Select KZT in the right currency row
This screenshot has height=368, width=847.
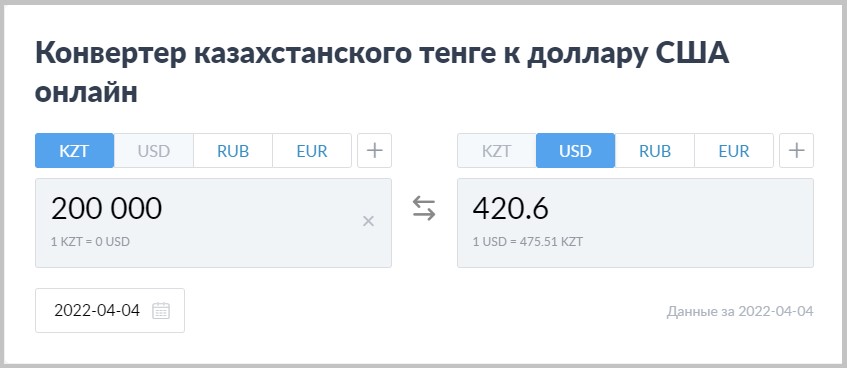[496, 150]
